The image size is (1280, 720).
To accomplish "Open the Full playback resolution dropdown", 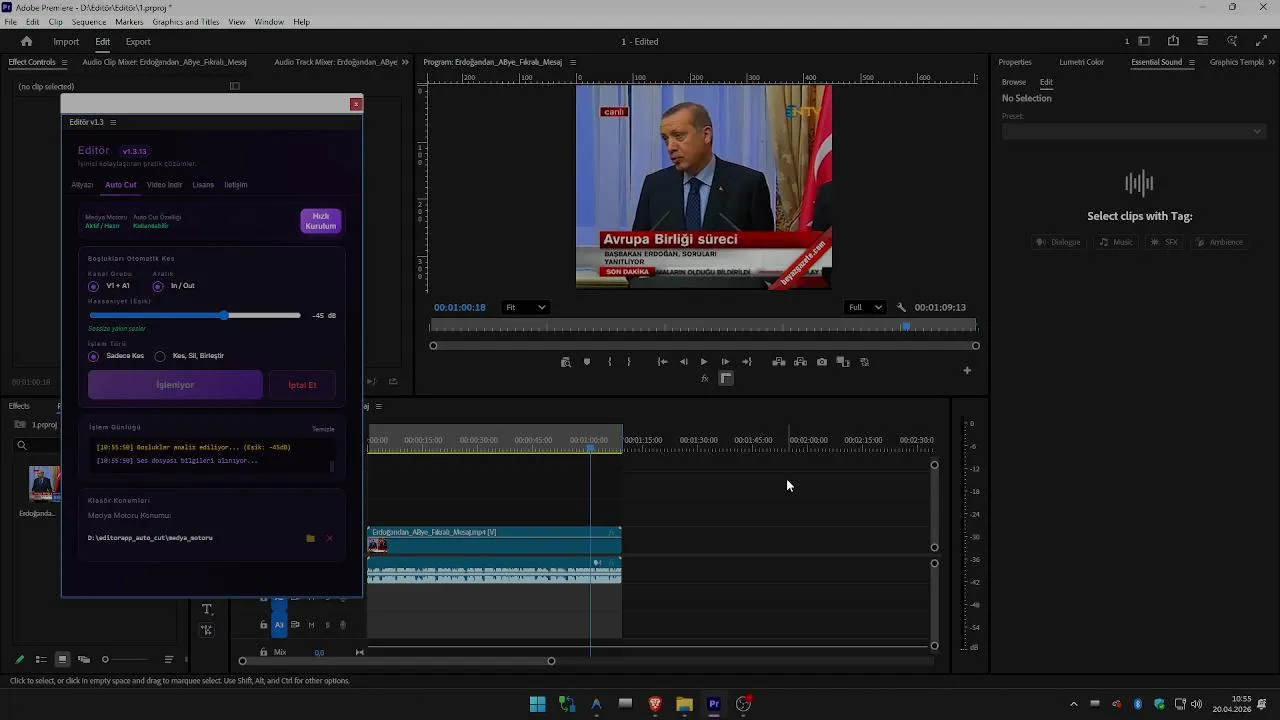I will [865, 308].
